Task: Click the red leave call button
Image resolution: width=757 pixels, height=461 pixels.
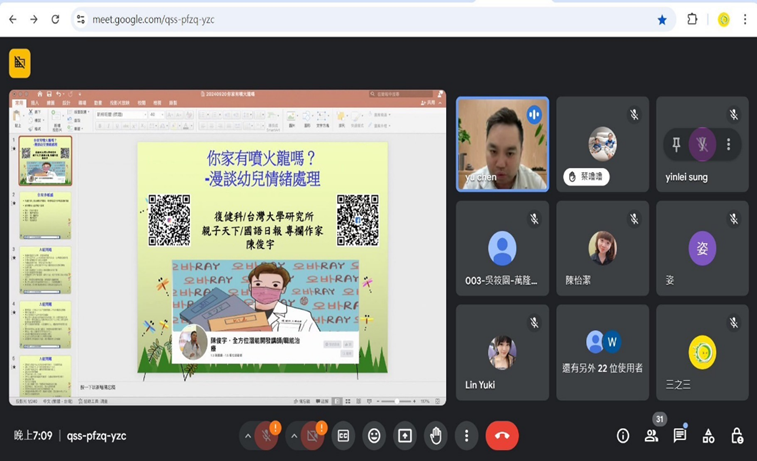Action: [x=502, y=436]
